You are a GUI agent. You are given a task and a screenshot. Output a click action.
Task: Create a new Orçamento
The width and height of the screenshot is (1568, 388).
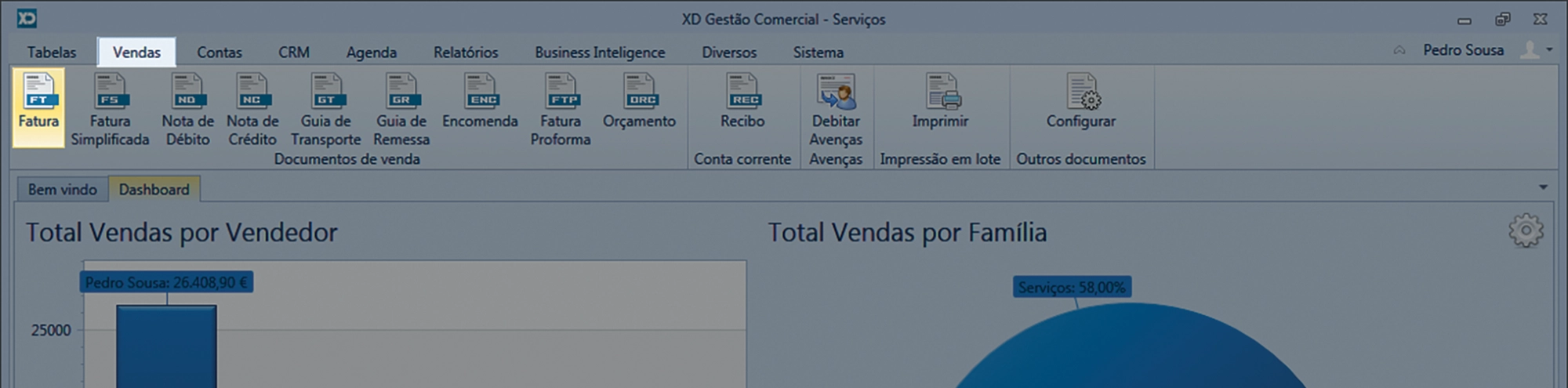tap(639, 102)
